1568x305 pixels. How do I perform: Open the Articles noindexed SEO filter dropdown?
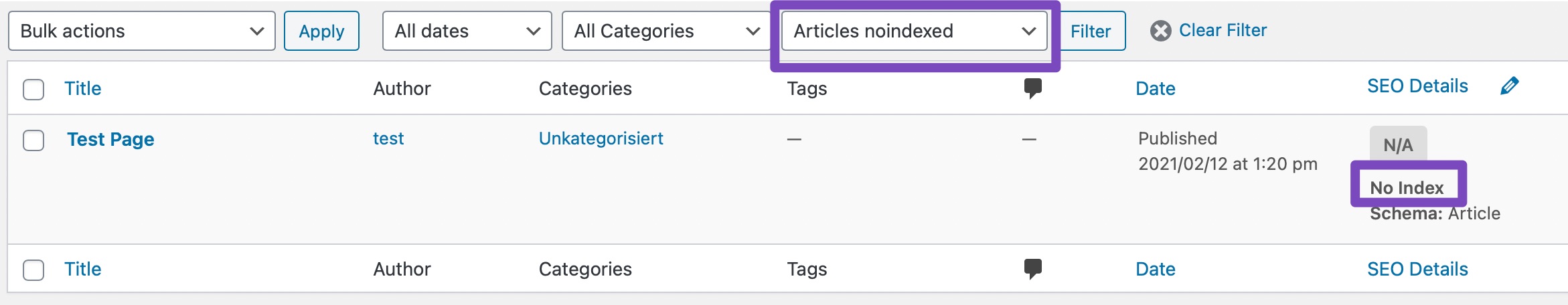point(914,31)
